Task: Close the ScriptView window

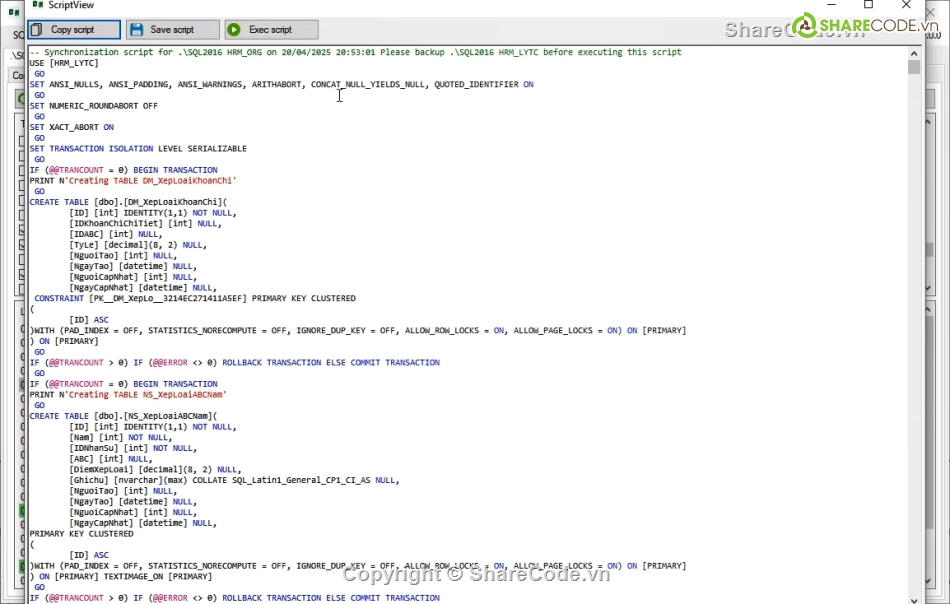Action: [x=906, y=5]
